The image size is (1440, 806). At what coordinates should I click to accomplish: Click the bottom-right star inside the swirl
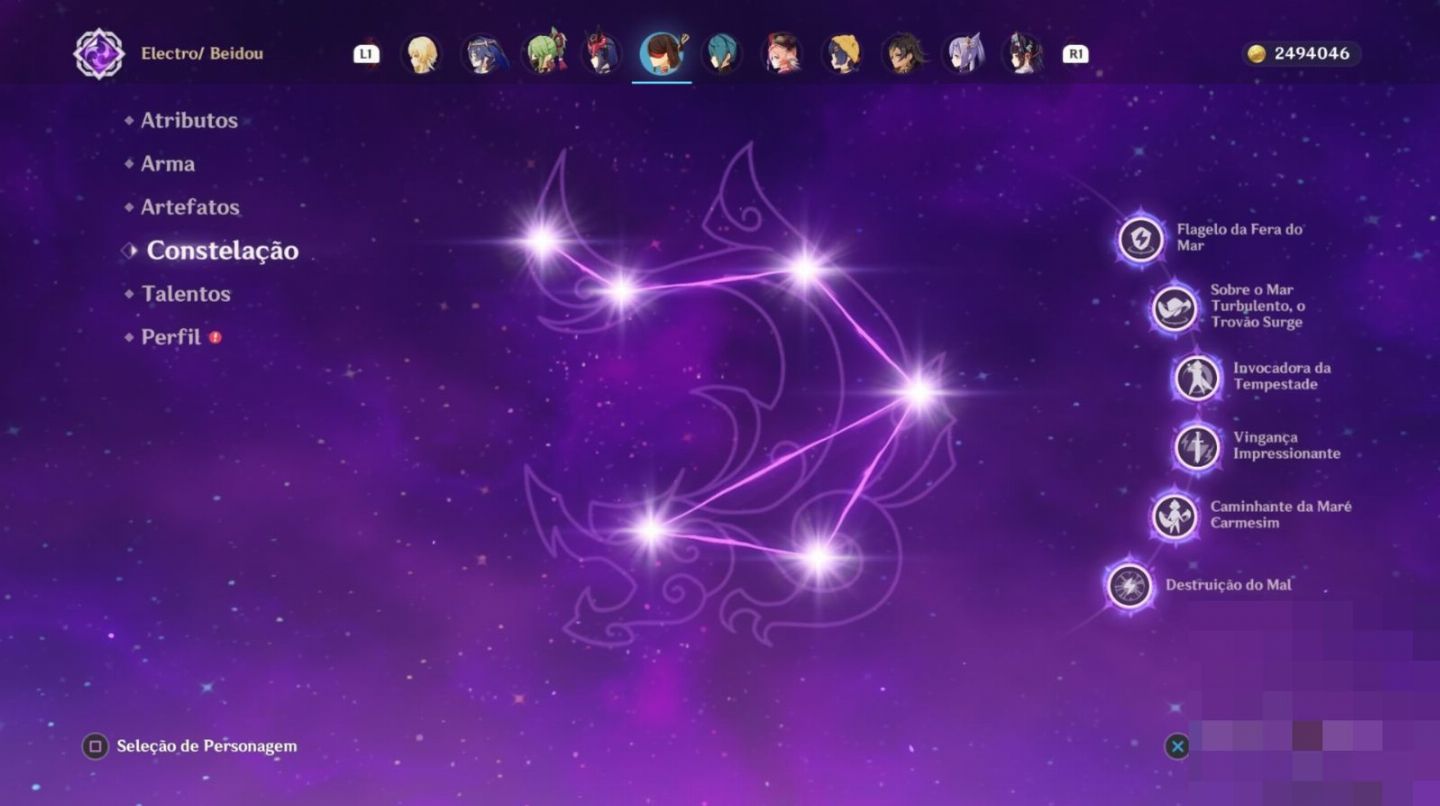[818, 556]
